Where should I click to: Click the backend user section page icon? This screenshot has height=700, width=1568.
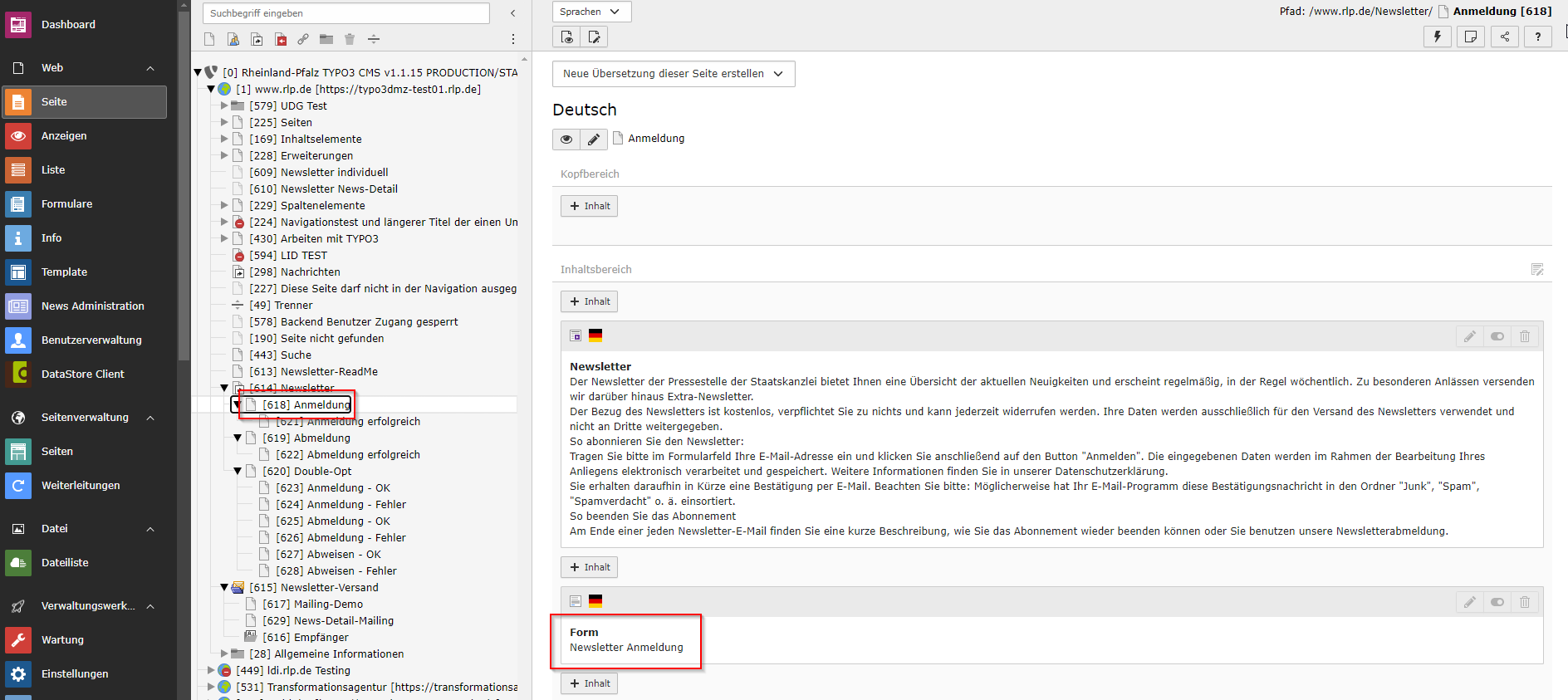pyautogui.click(x=233, y=39)
